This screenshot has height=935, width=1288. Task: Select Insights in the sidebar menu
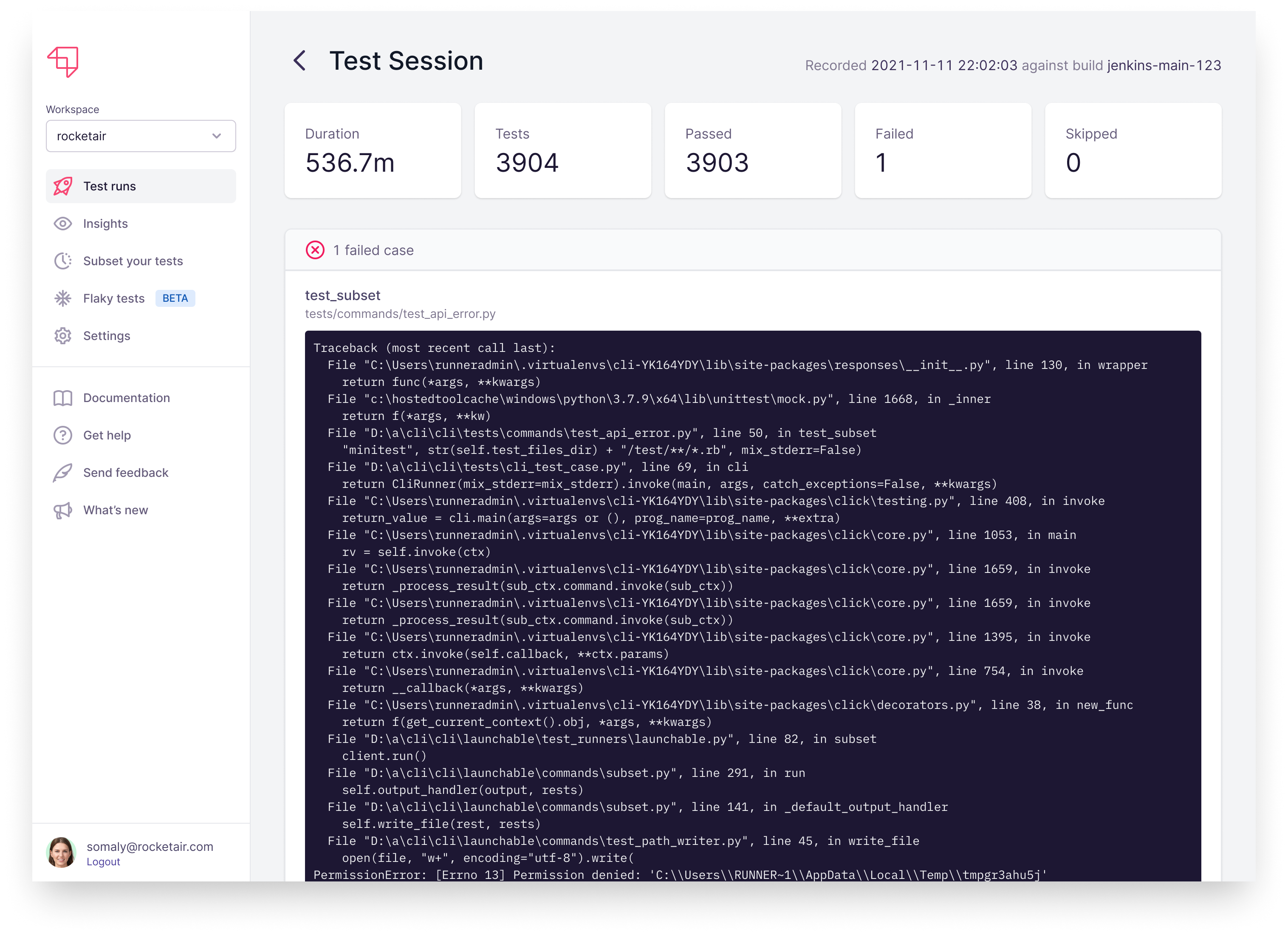pyautogui.click(x=105, y=223)
